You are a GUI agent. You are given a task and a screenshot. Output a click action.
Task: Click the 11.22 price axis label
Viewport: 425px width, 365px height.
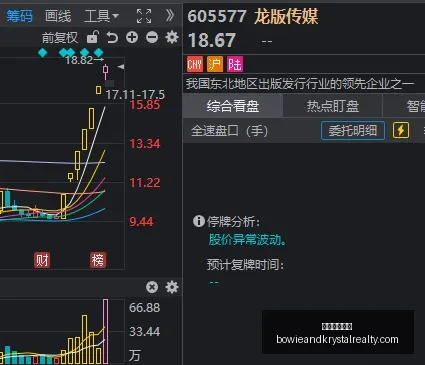click(145, 183)
